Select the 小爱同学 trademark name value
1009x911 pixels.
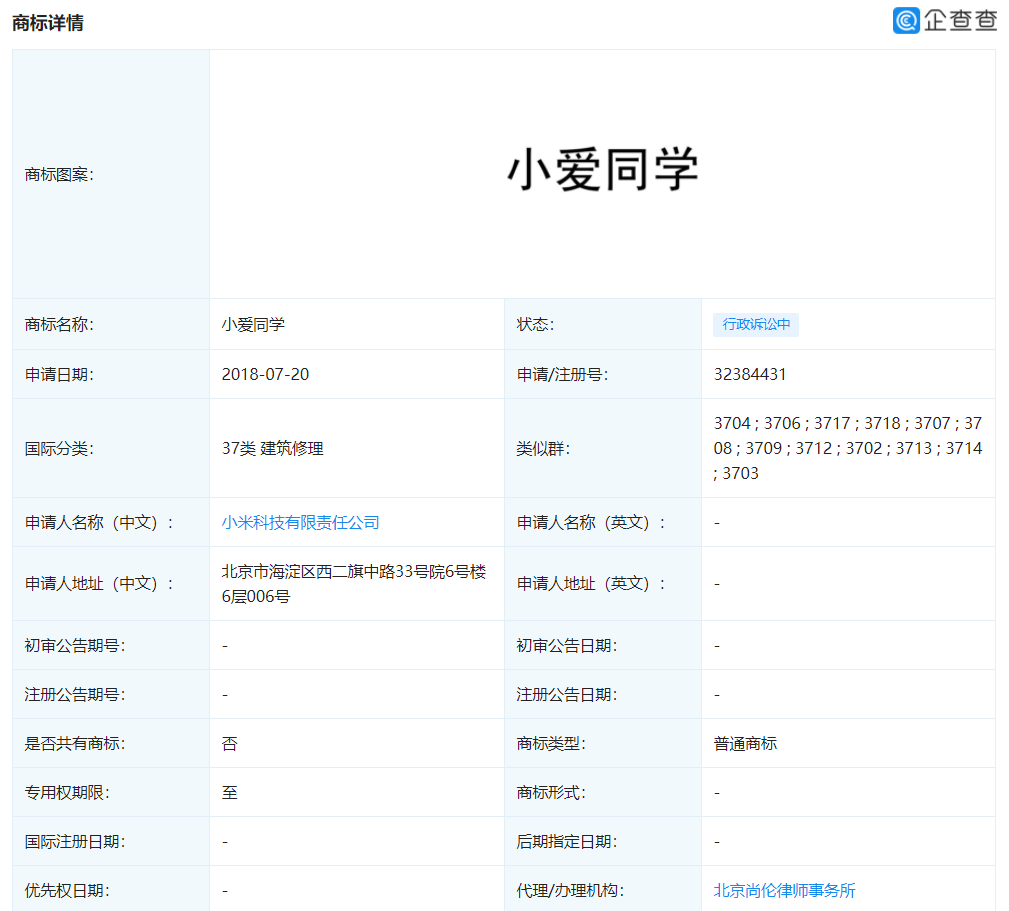[x=253, y=324]
